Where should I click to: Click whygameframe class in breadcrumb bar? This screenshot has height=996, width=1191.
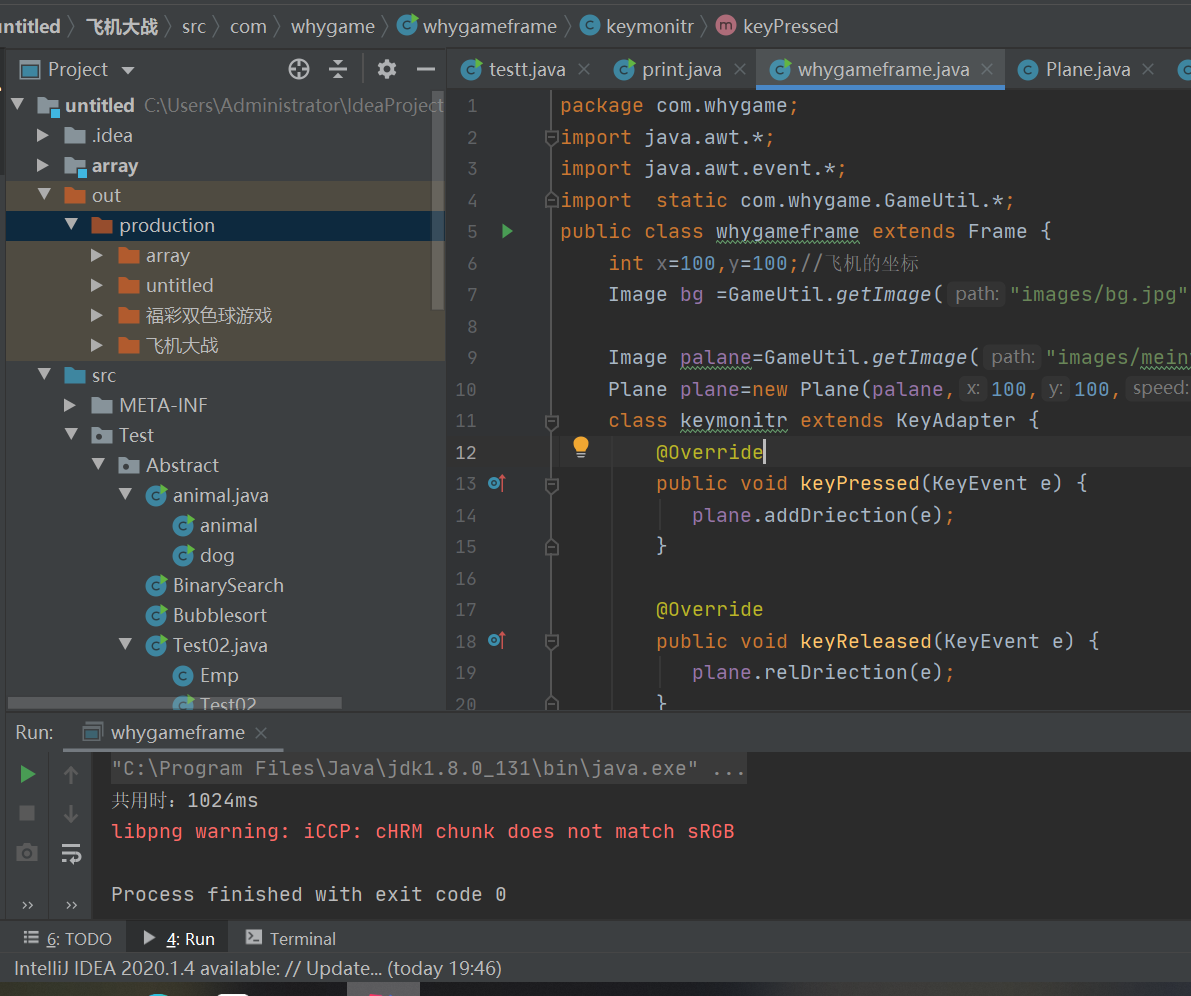[477, 27]
